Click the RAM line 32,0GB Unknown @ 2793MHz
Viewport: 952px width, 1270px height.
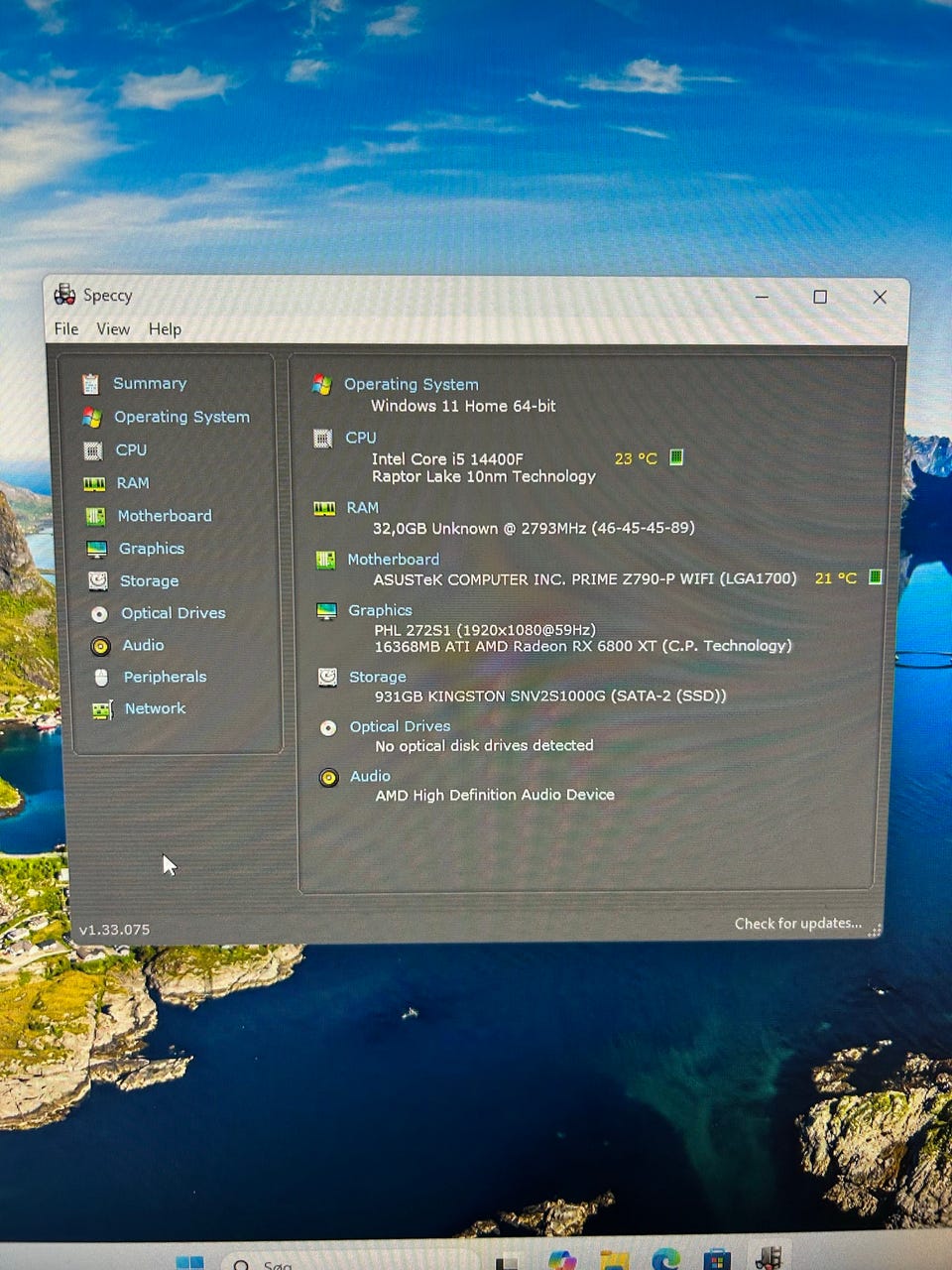point(534,528)
